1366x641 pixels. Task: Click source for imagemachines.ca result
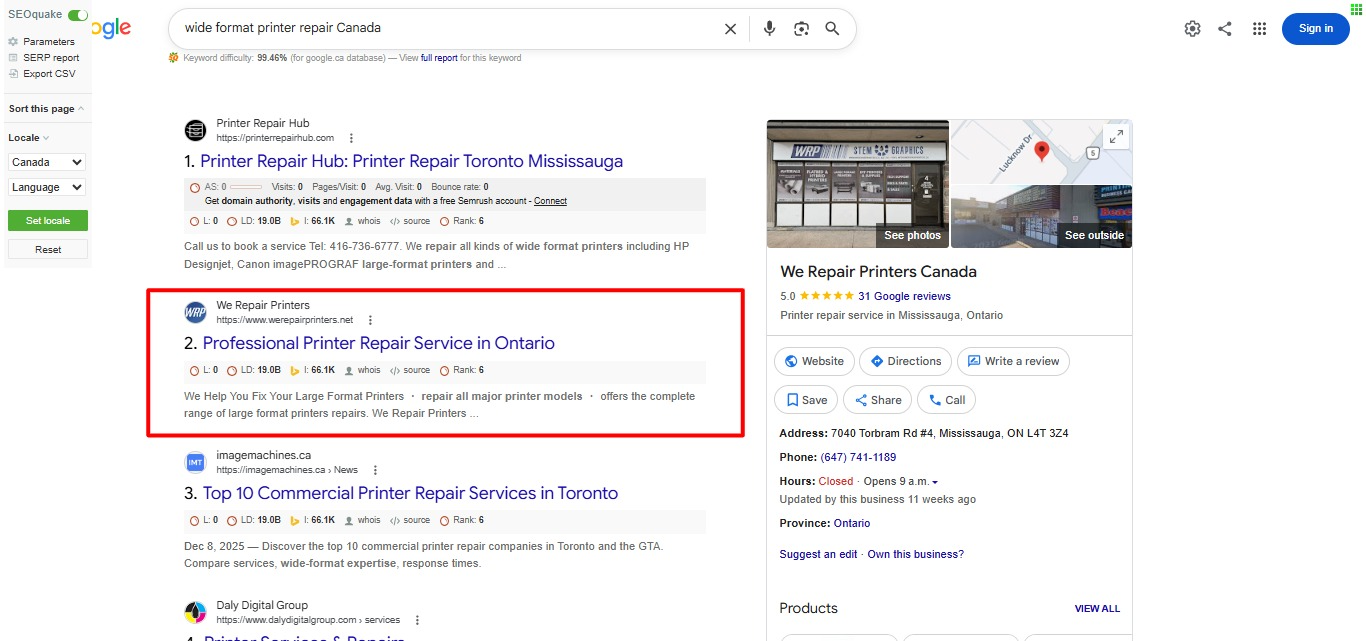410,520
